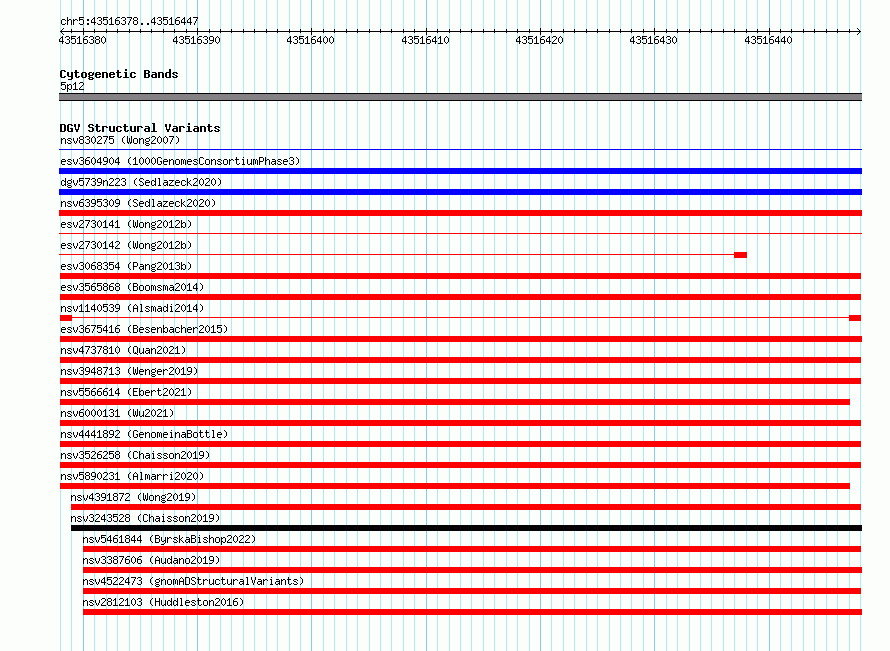Select esv2730142 (Wong2012b) variant label

pos(126,245)
